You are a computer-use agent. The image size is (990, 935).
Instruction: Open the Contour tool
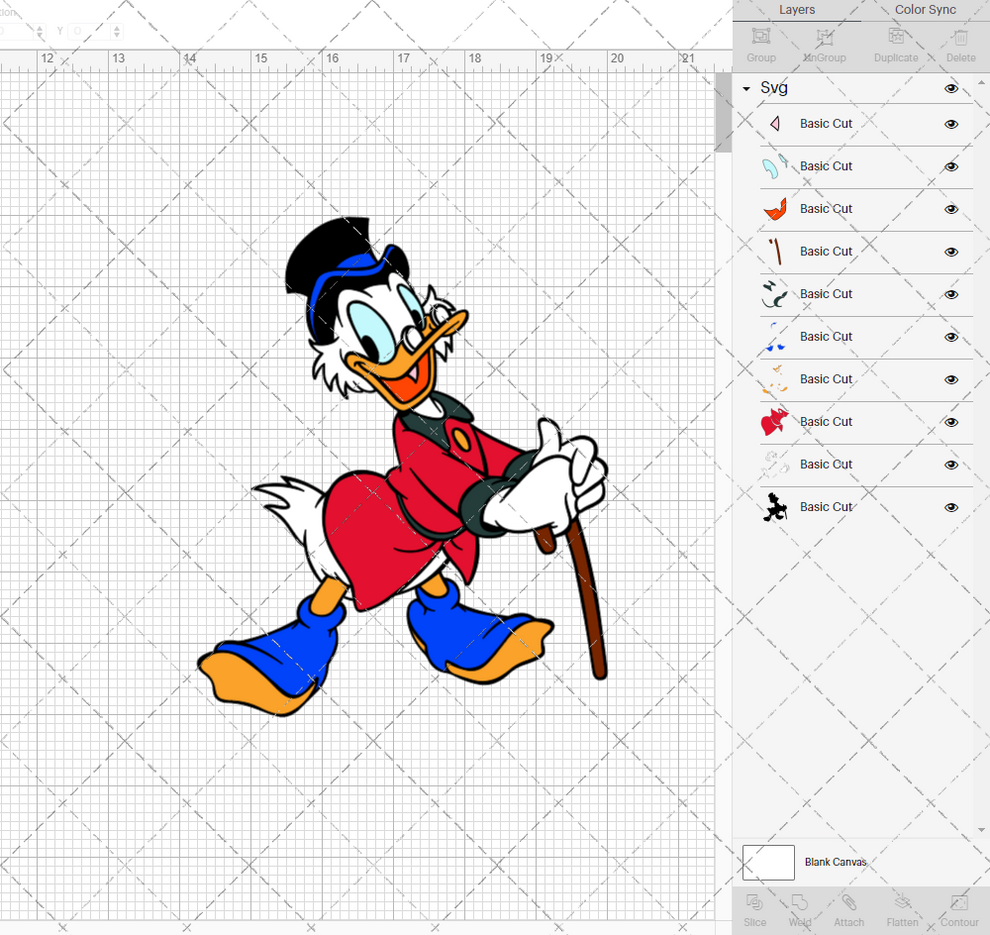[959, 910]
